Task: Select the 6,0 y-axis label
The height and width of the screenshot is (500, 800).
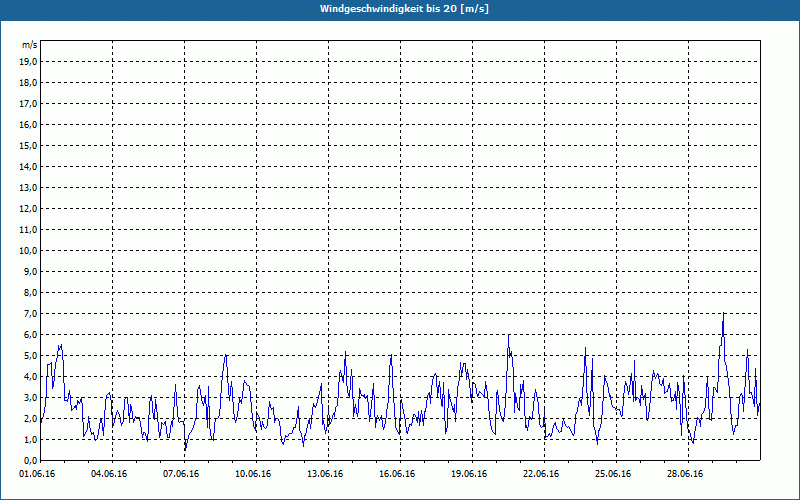Action: [x=31, y=335]
